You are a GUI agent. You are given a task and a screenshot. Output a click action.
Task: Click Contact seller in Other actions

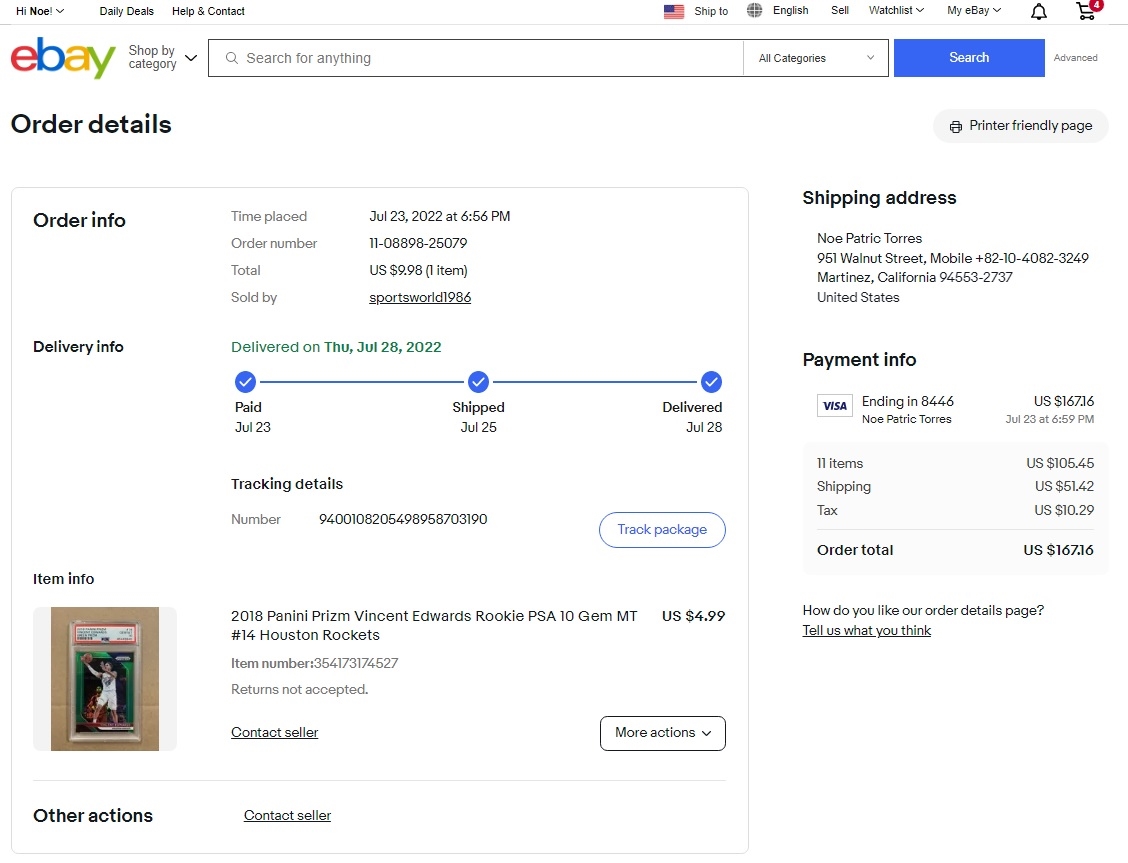(287, 816)
